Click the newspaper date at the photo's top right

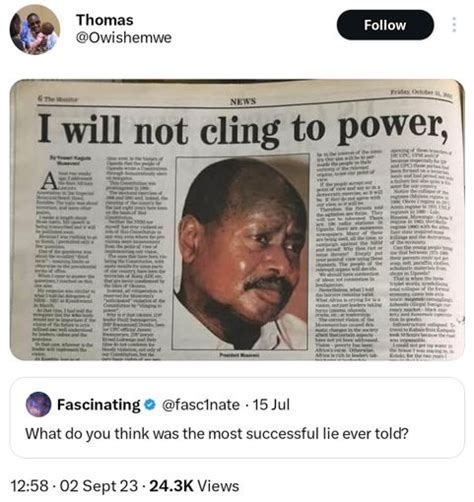421,92
